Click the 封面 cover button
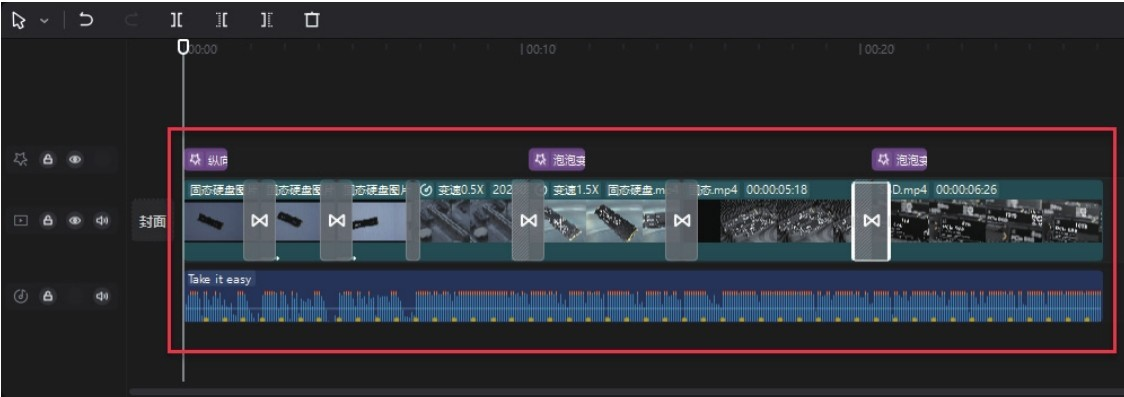This screenshot has width=1124, height=397. pos(152,221)
